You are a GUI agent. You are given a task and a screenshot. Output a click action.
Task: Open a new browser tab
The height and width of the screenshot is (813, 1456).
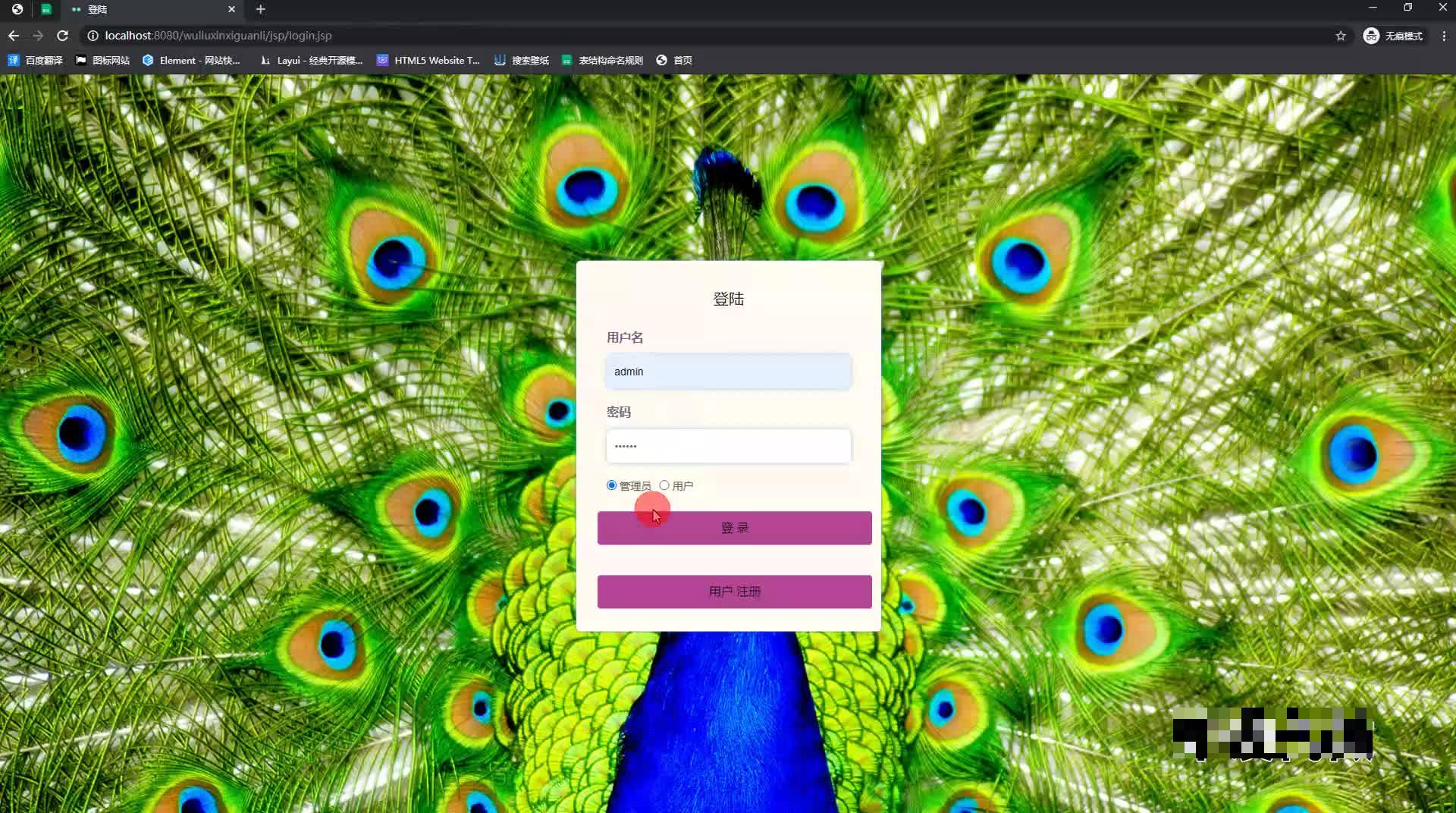pos(261,9)
